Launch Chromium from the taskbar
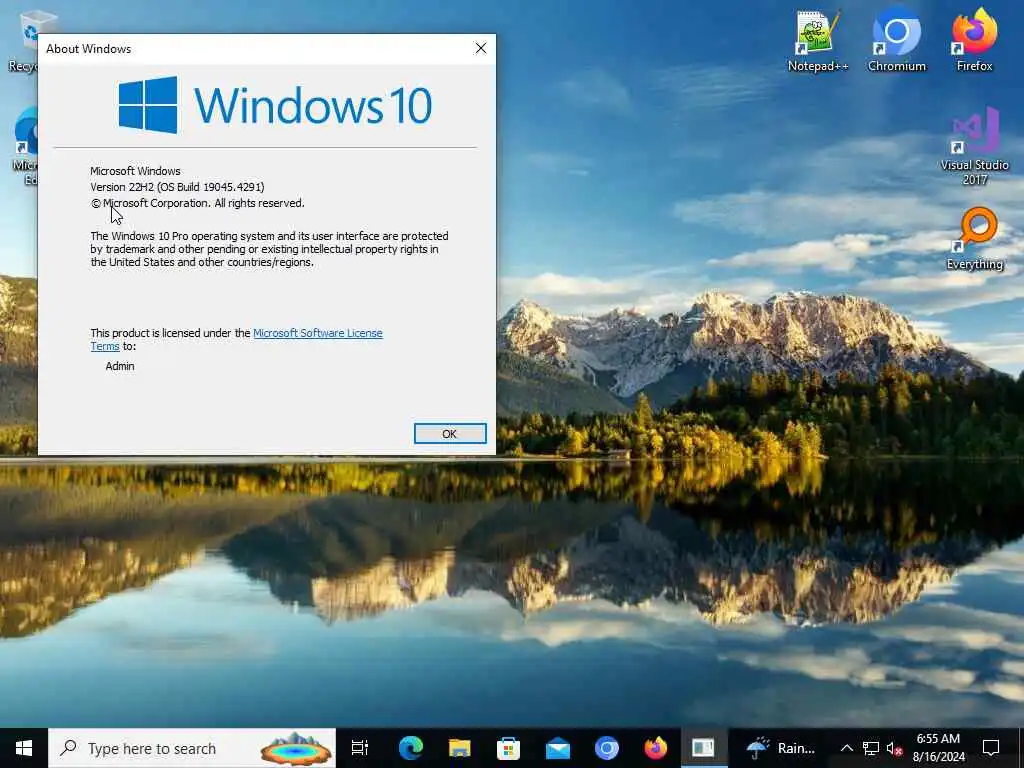 tap(607, 748)
